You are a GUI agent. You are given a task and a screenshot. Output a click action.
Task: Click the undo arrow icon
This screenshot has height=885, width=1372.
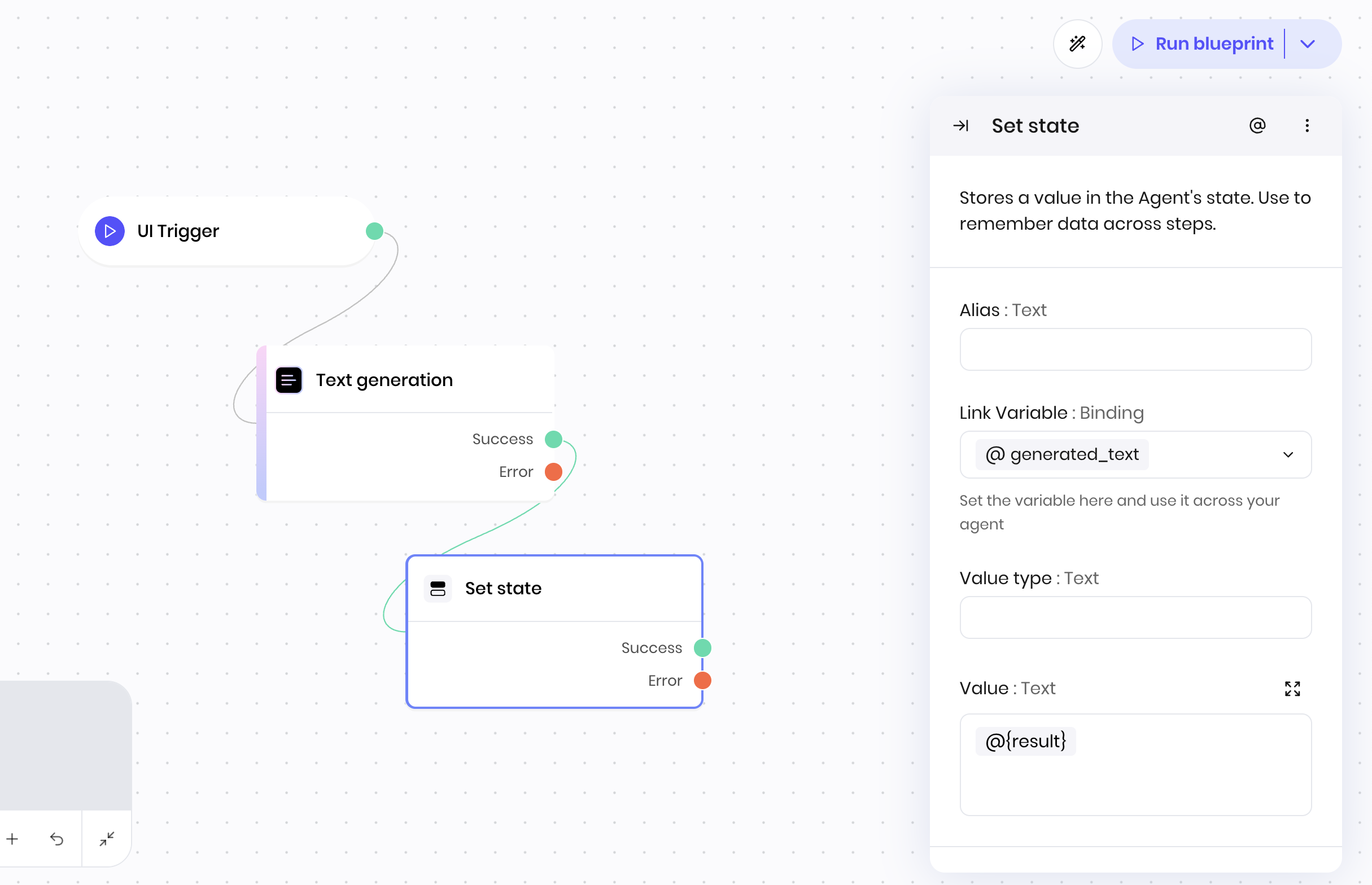click(56, 839)
